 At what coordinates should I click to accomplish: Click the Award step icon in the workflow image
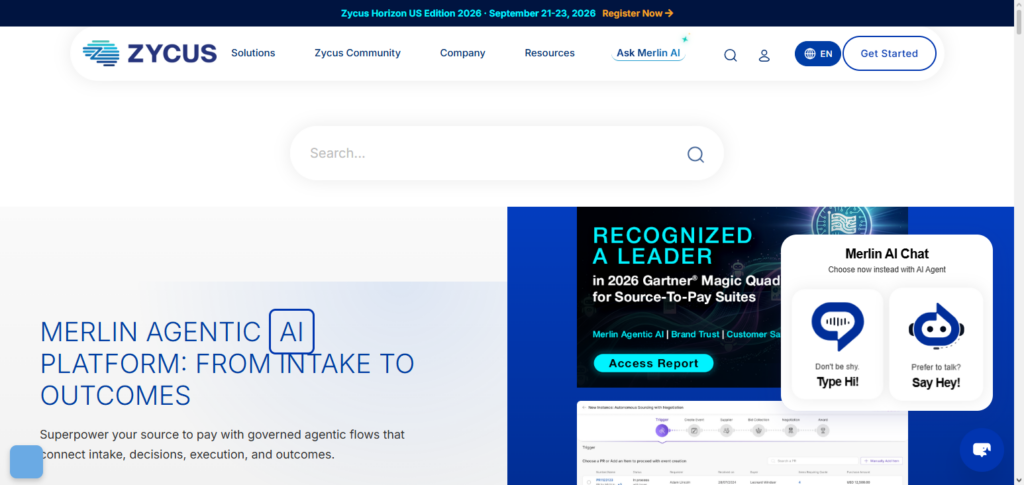click(x=823, y=430)
